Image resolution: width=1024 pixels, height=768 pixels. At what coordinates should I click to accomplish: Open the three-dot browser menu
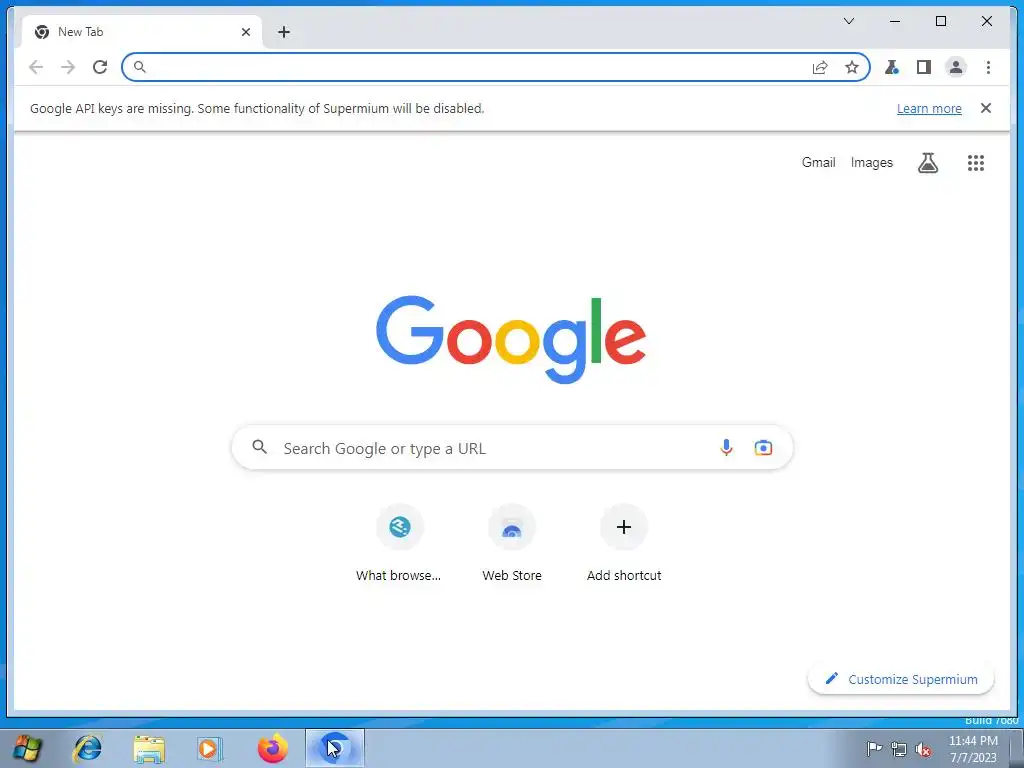(988, 67)
